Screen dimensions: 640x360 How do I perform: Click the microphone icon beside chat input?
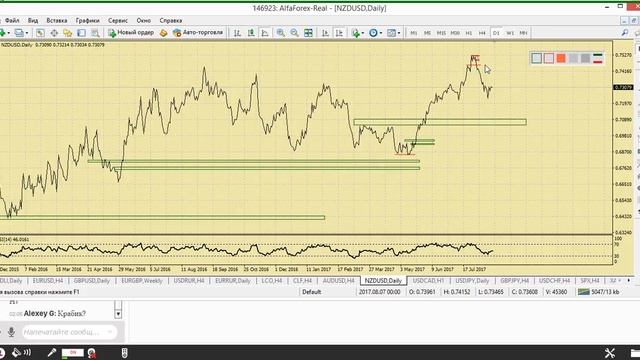point(11,332)
